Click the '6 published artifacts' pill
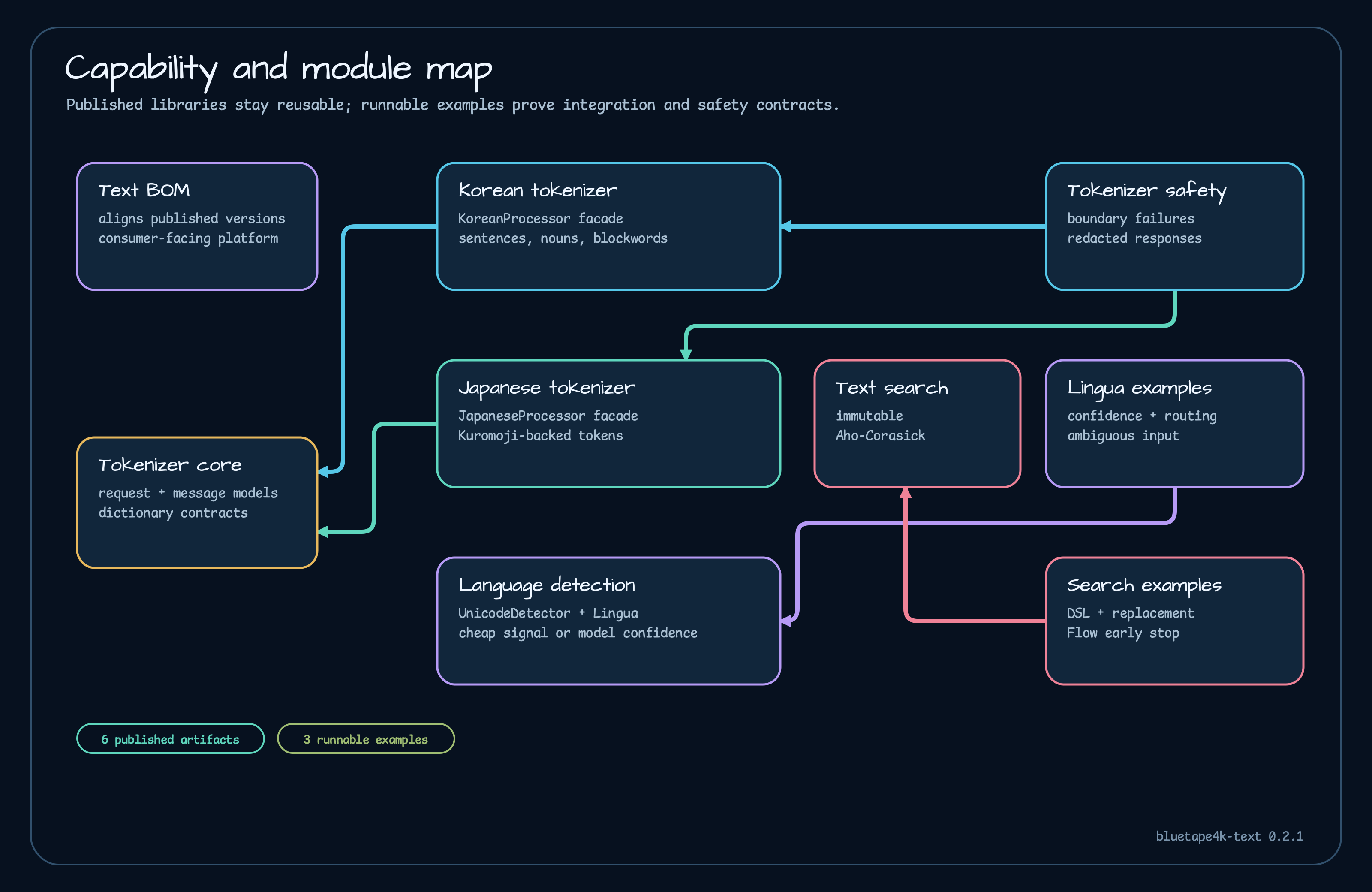The width and height of the screenshot is (1372, 892). 171,738
